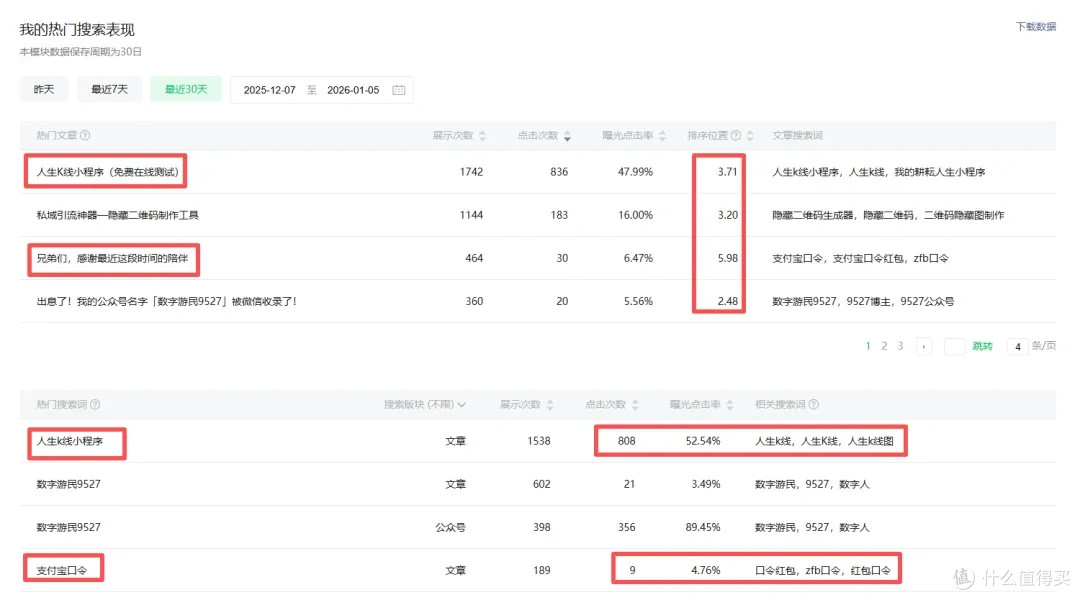Open article 兄弟们，感谢最近这段时间的陪伴
The width and height of the screenshot is (1080, 600).
click(x=112, y=259)
